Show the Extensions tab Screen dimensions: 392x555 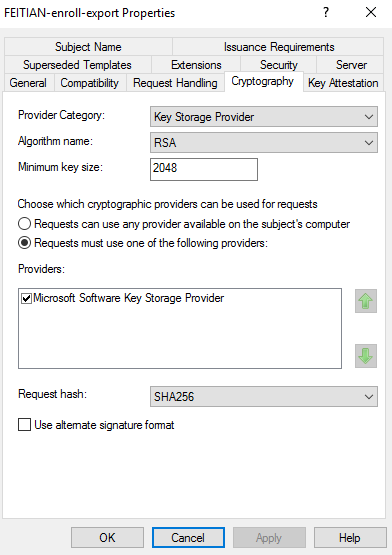(x=196, y=65)
